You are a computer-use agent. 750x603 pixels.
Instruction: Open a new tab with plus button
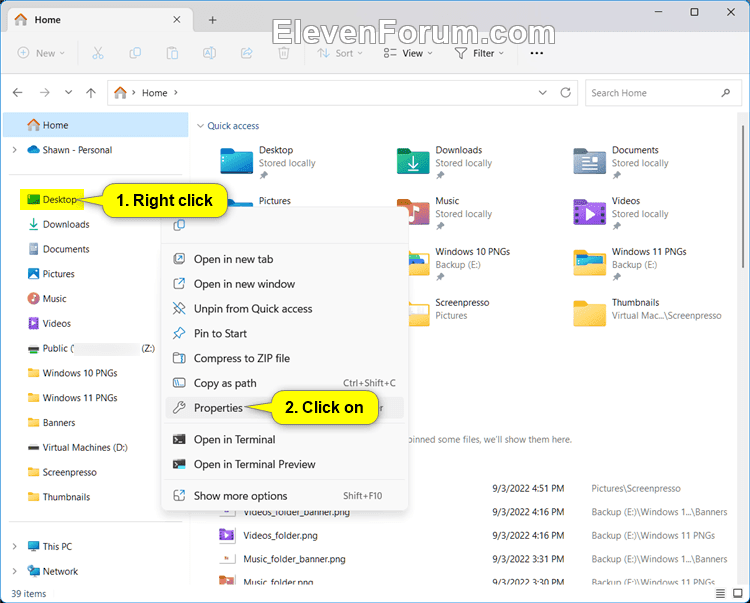point(212,20)
